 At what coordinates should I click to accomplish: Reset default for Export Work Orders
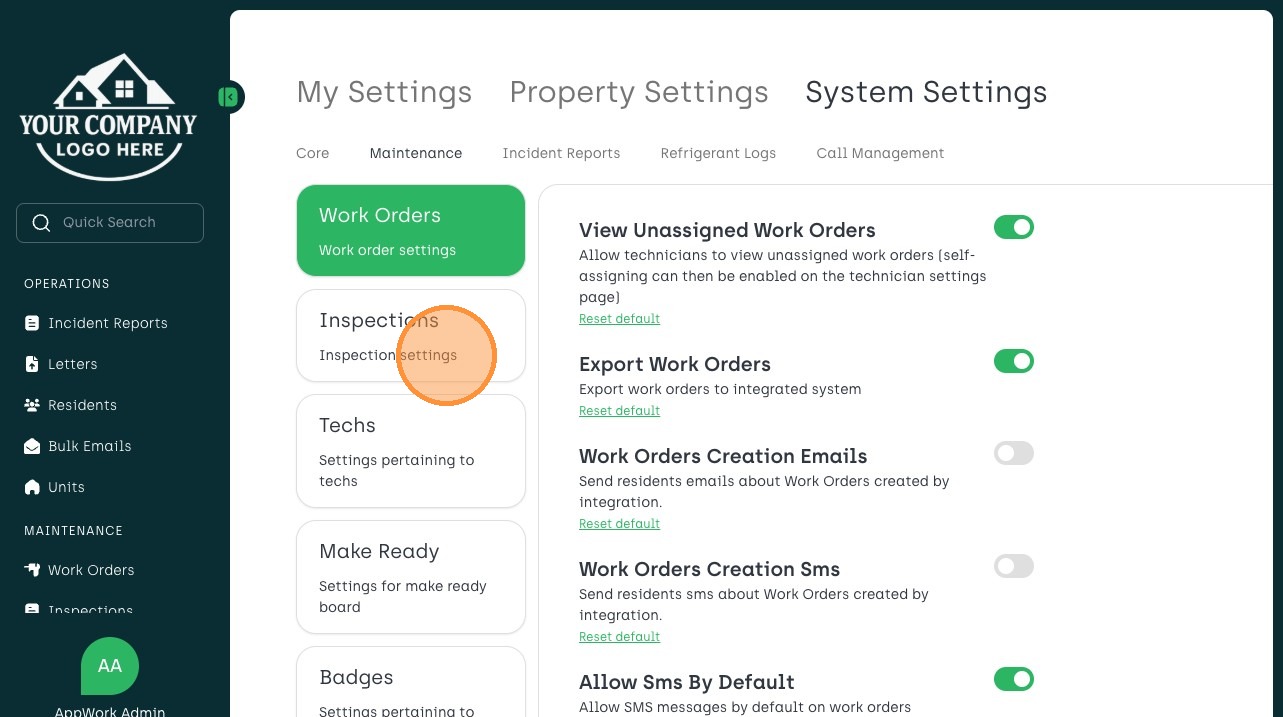[x=619, y=411]
